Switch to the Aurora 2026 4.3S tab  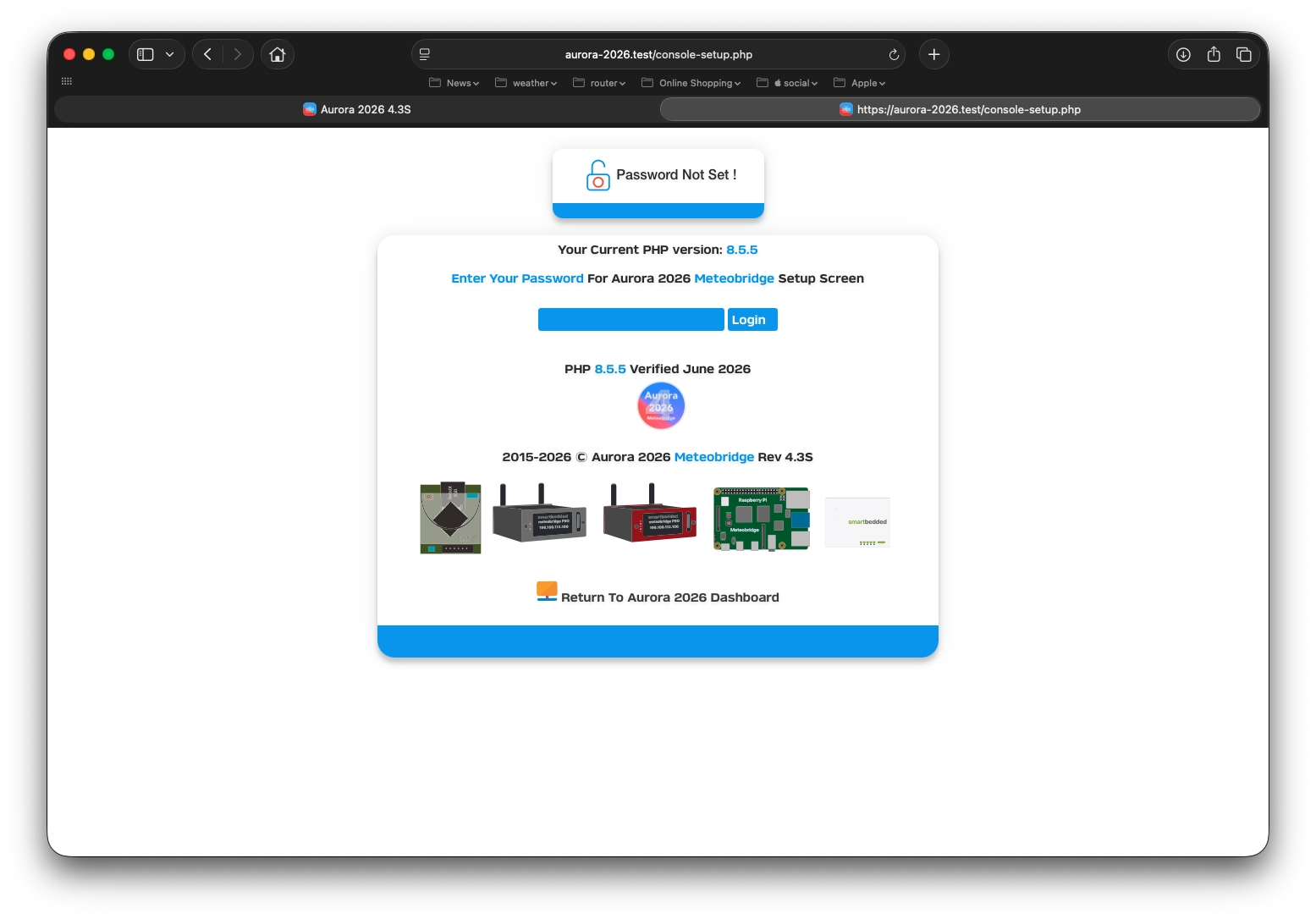(x=357, y=109)
